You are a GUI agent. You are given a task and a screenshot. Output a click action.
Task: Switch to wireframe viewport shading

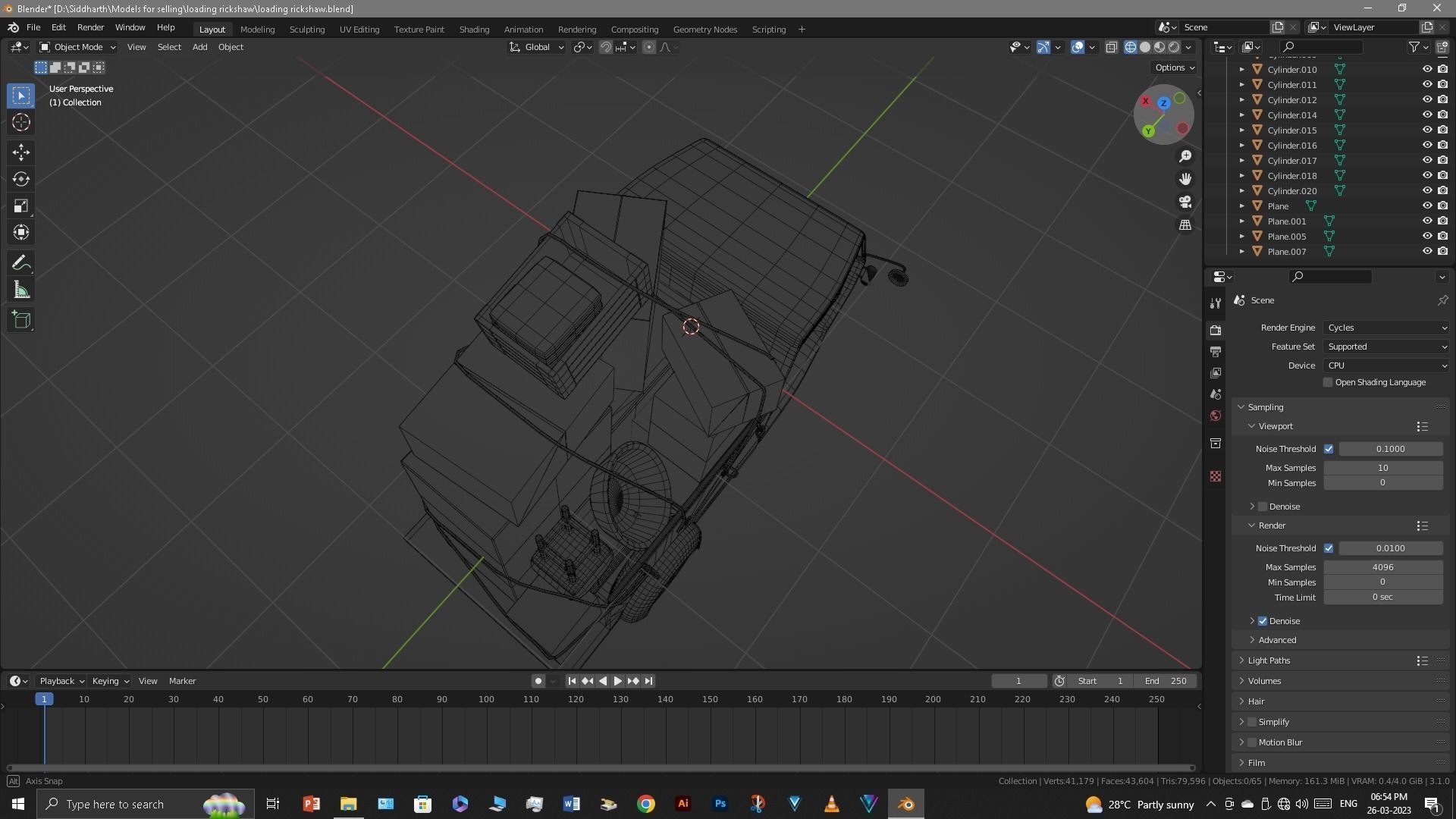pyautogui.click(x=1131, y=47)
